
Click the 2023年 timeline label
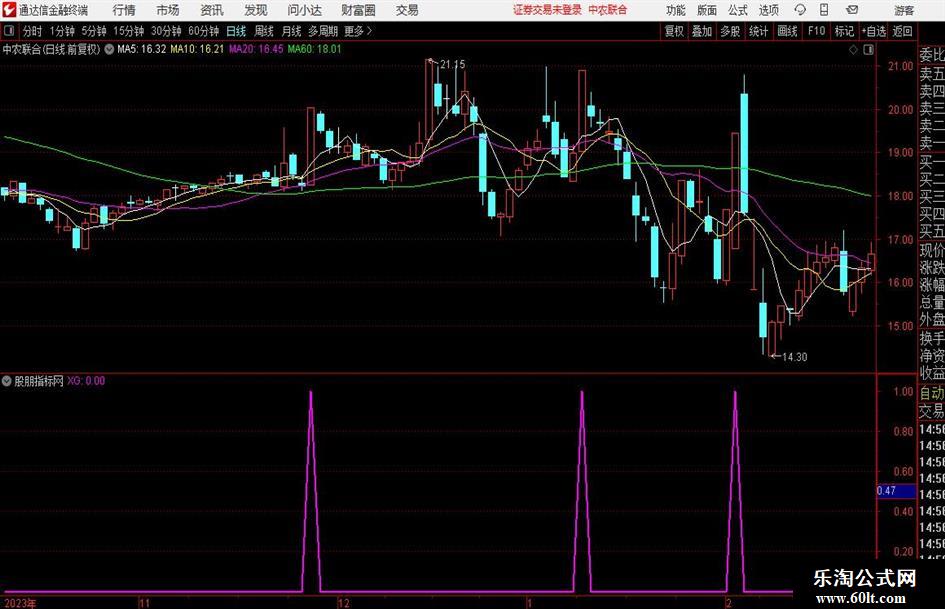pos(20,603)
